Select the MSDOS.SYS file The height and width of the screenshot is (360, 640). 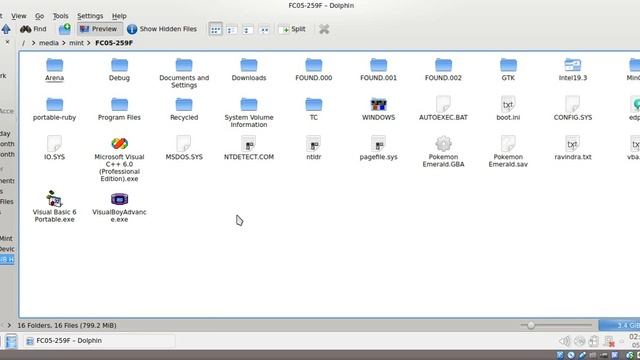click(x=184, y=149)
